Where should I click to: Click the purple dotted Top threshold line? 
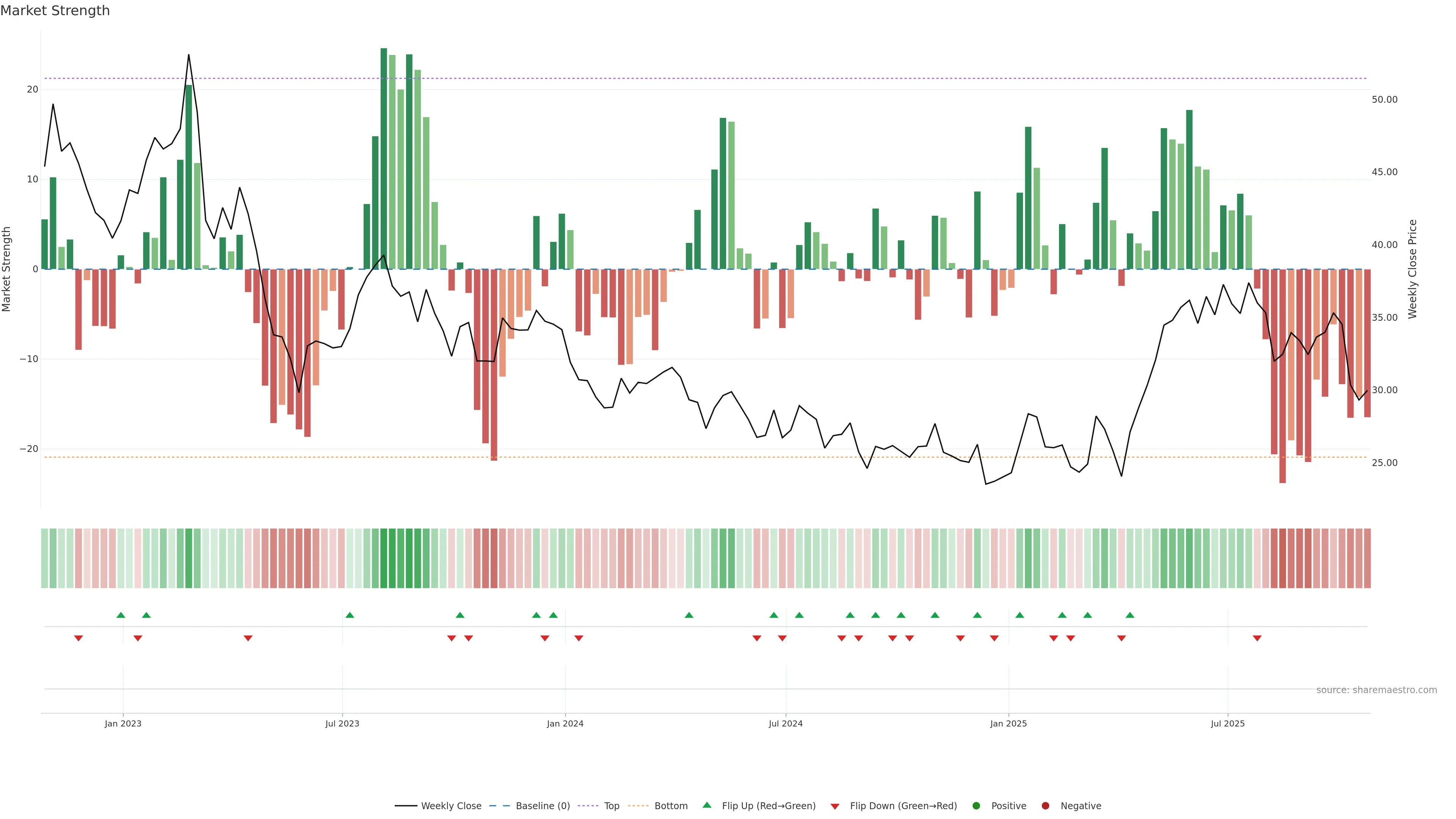pos(678,78)
